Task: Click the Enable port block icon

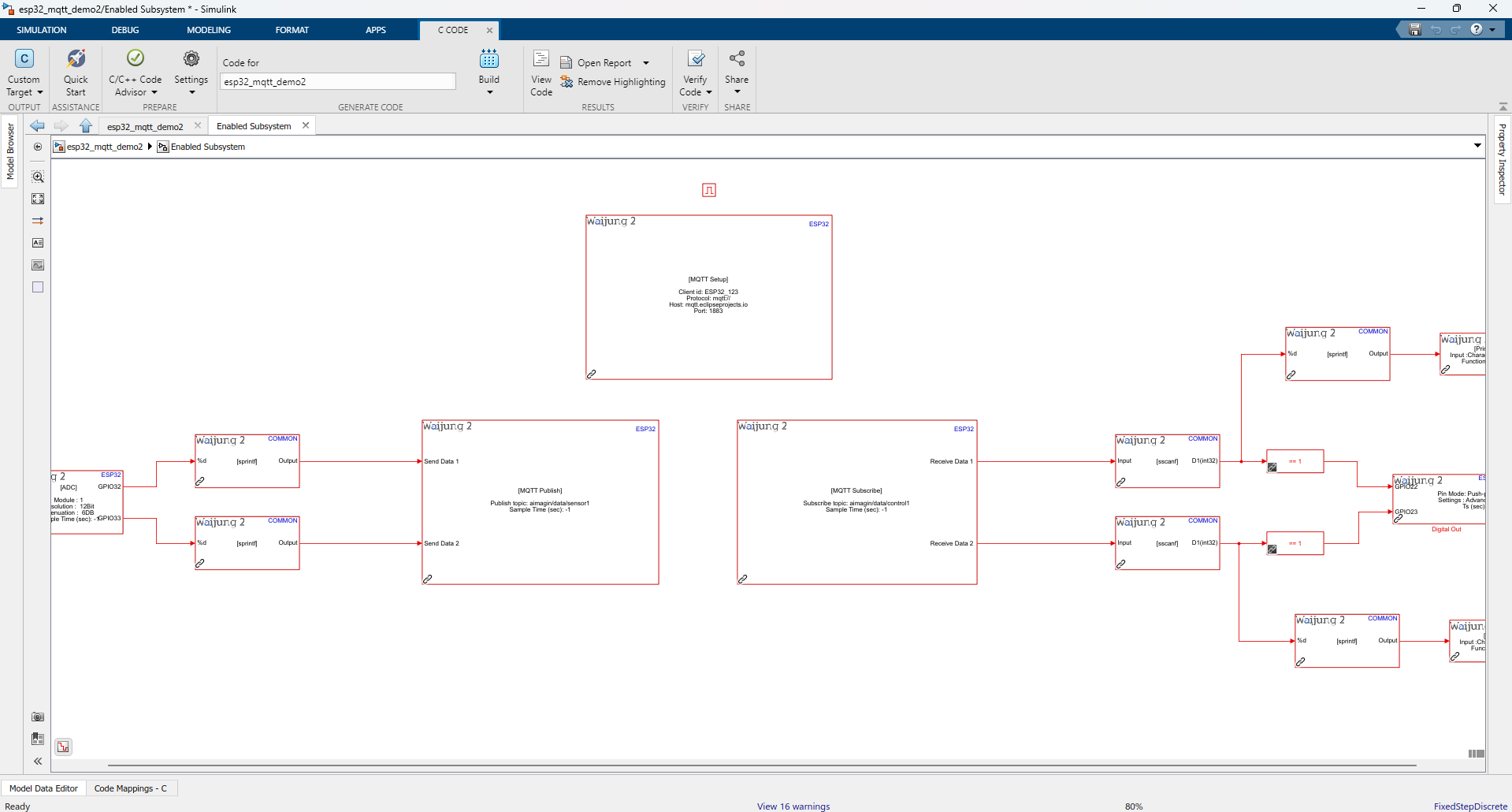Action: pyautogui.click(x=709, y=190)
